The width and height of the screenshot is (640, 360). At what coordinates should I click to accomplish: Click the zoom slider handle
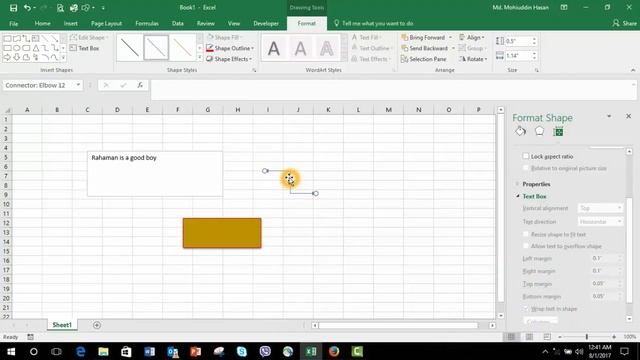[x=587, y=337]
